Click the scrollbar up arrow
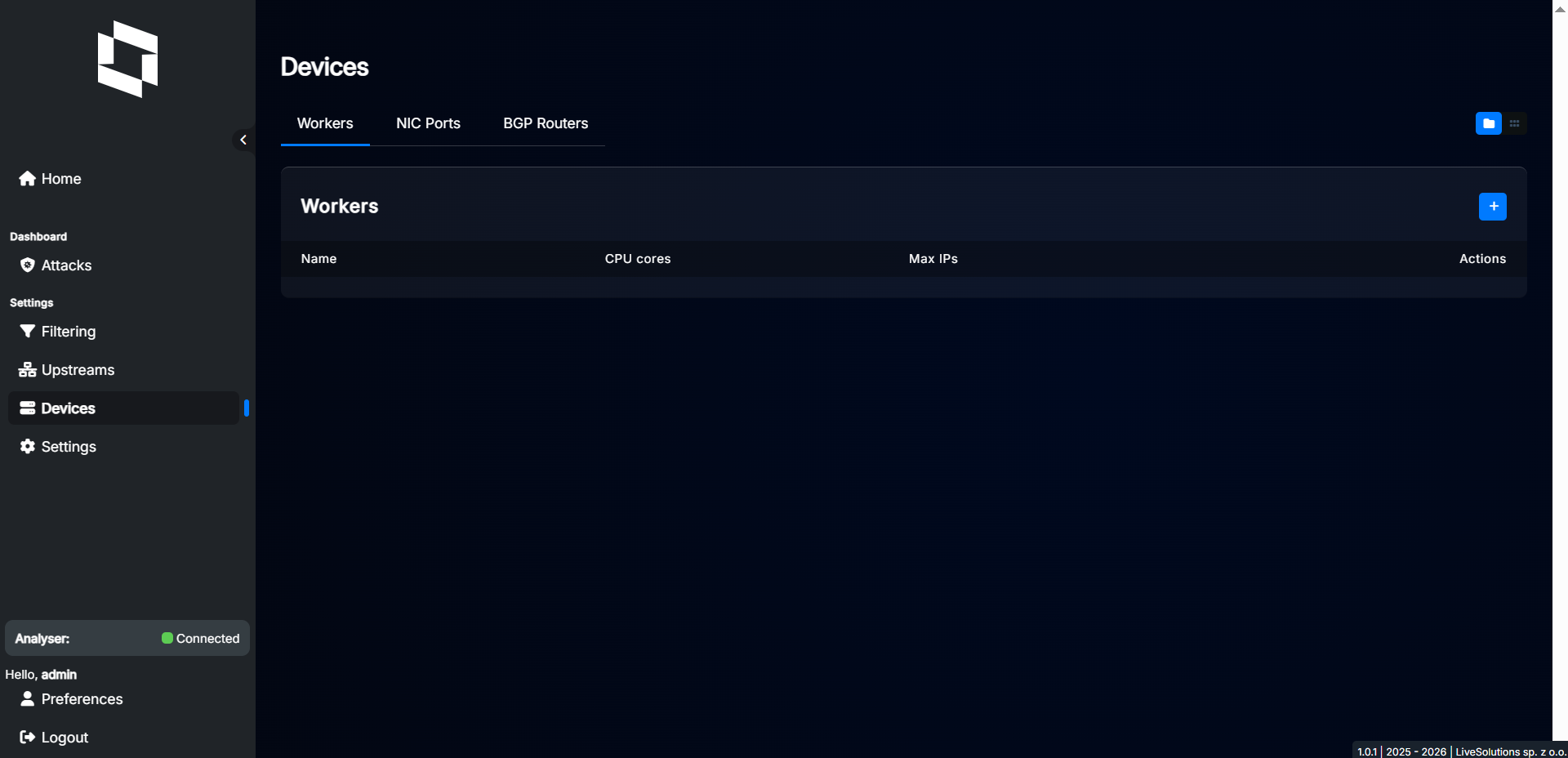This screenshot has height=758, width=1568. pos(1560,9)
